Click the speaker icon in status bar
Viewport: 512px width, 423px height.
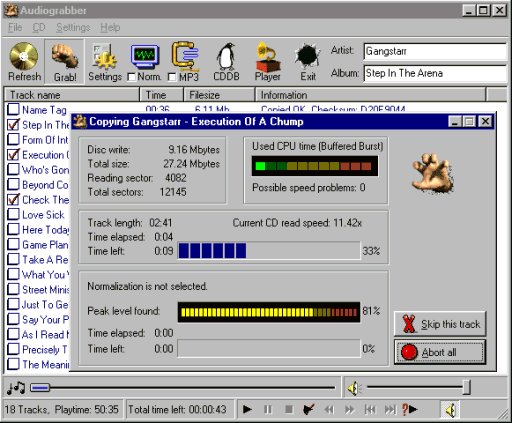[x=450, y=410]
